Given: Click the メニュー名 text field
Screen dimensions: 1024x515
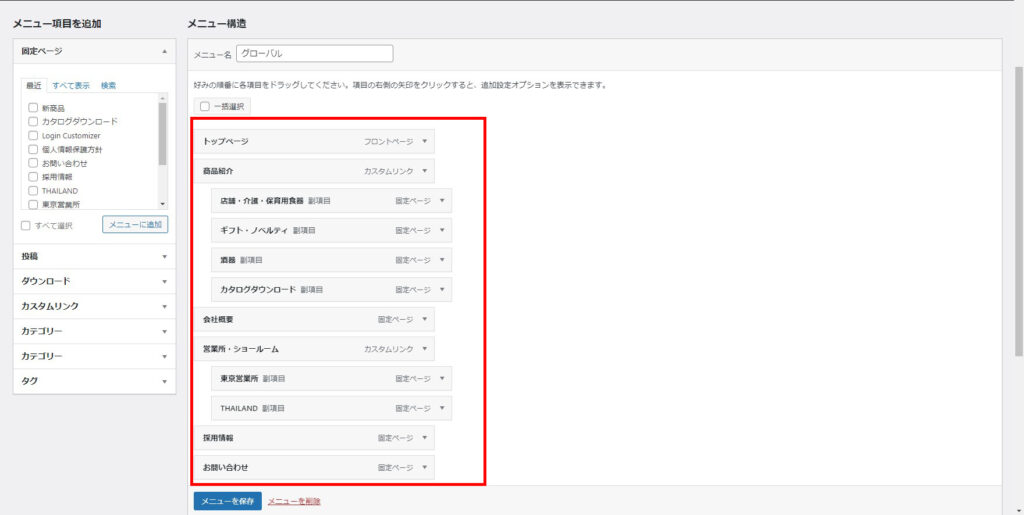Looking at the screenshot, I should pyautogui.click(x=315, y=54).
